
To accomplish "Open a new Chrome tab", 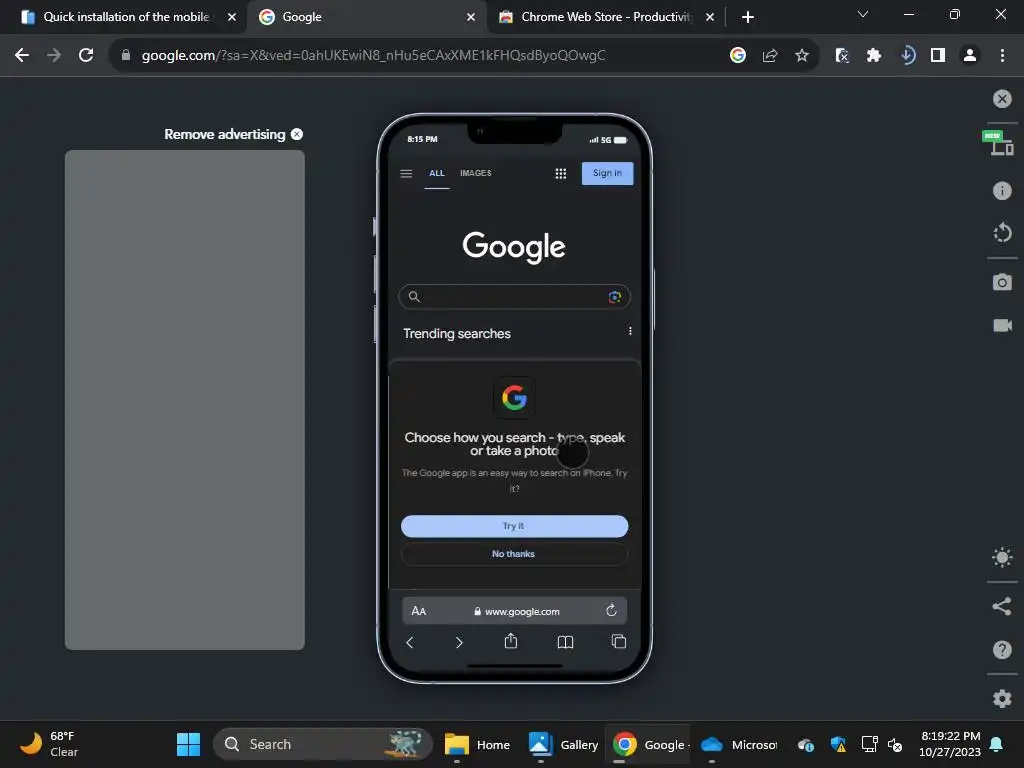I will click(x=748, y=17).
